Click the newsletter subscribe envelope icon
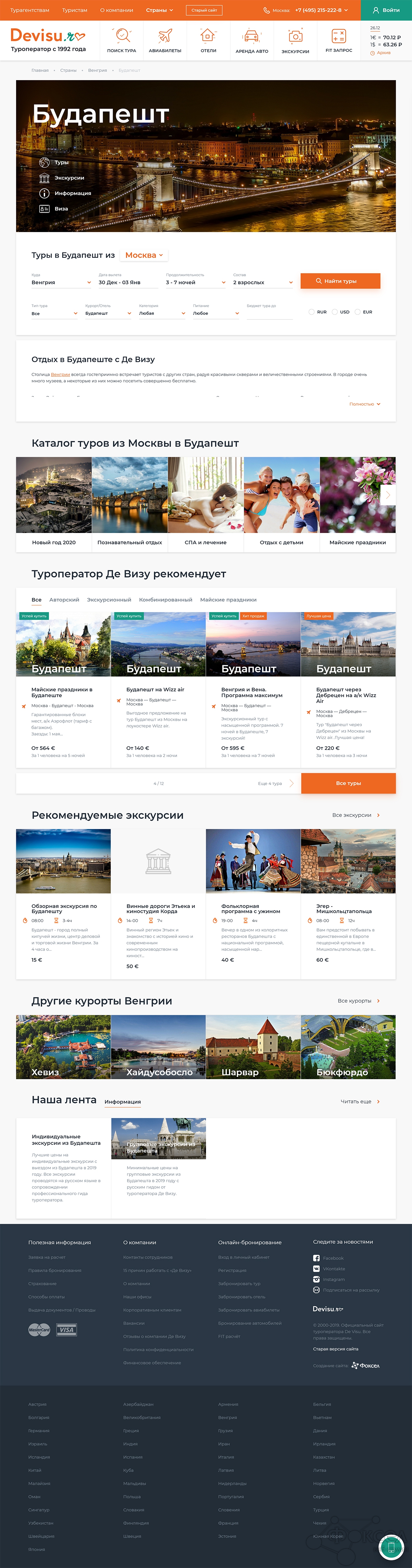412x1568 pixels. pyautogui.click(x=316, y=1290)
